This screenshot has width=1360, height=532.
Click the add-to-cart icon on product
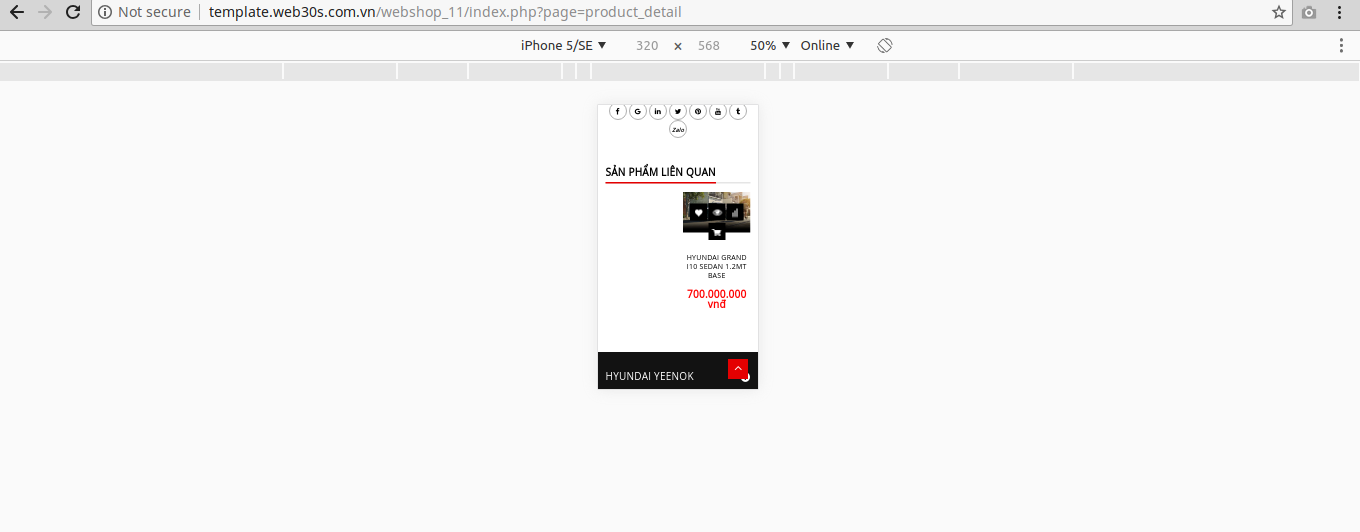tap(717, 232)
